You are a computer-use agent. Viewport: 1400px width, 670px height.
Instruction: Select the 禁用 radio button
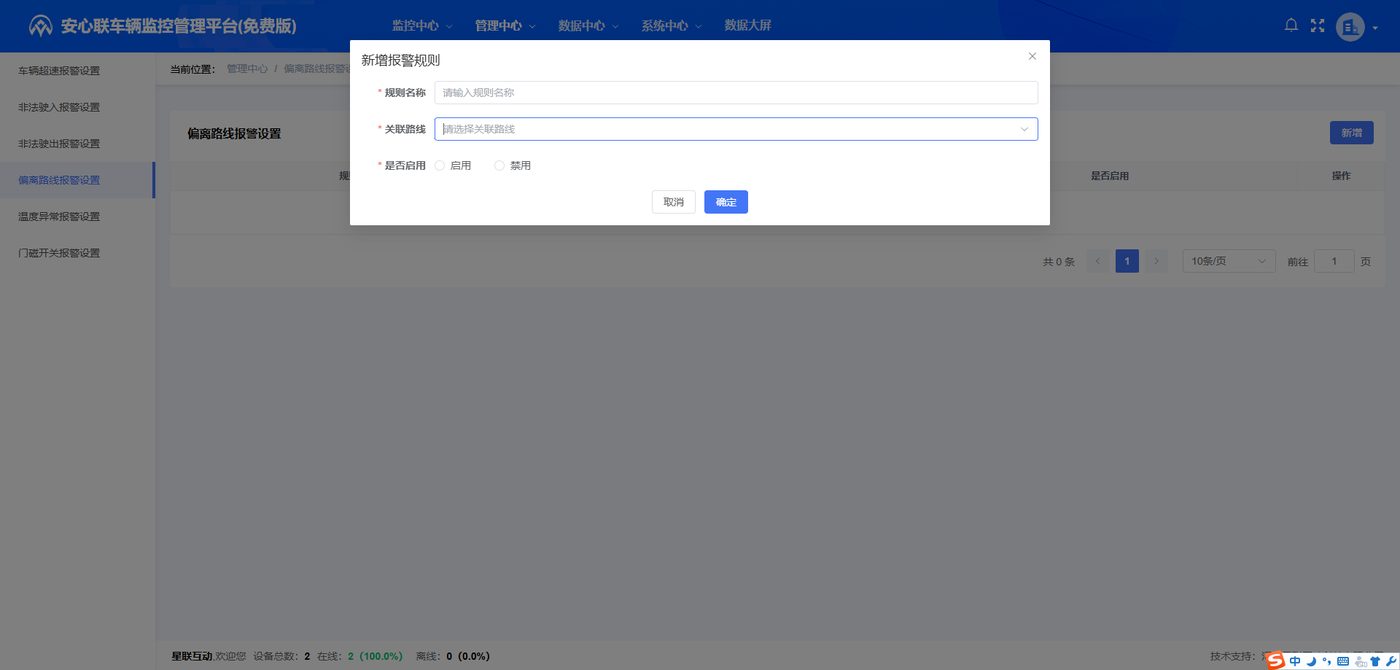click(513, 166)
